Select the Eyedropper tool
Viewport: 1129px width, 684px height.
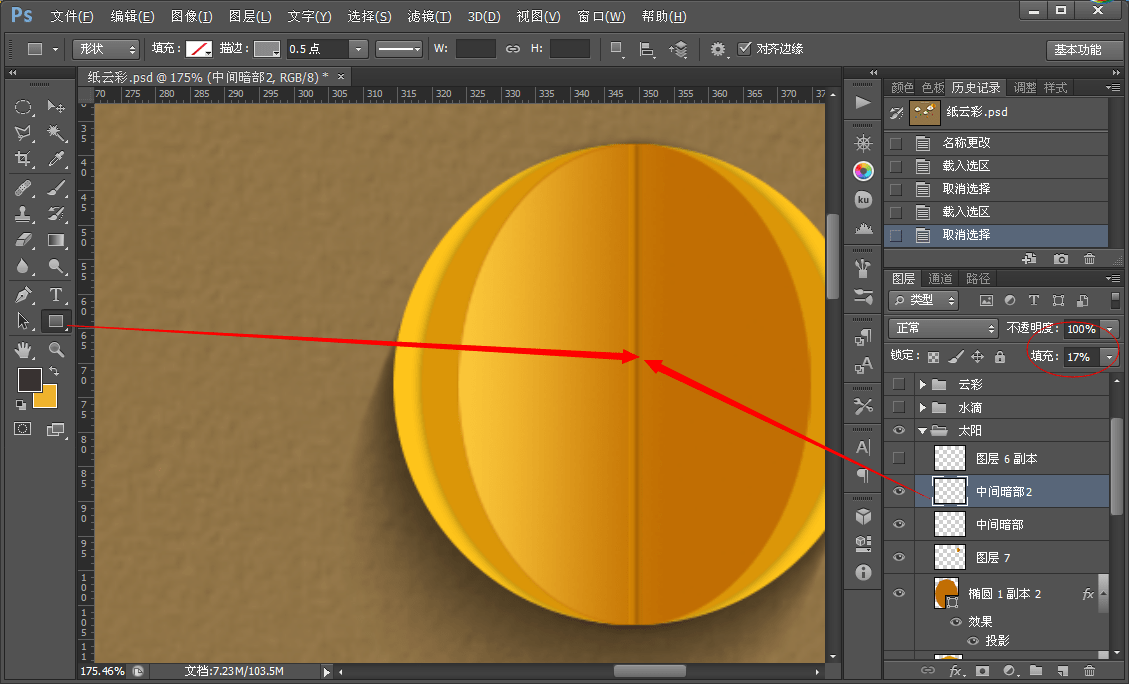[x=56, y=159]
